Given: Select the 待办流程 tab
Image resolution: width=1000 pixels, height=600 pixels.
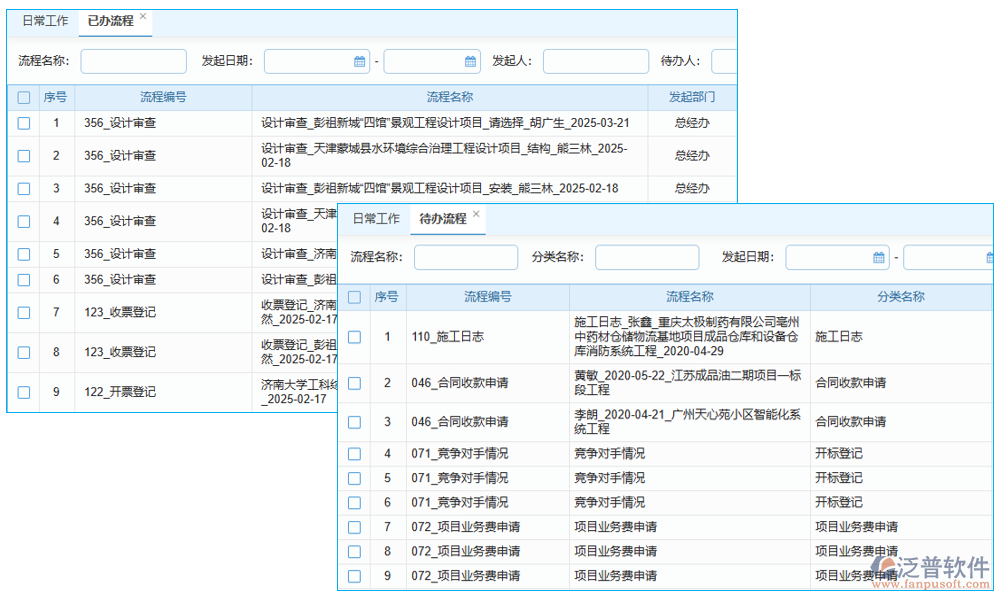Looking at the screenshot, I should click(x=442, y=219).
